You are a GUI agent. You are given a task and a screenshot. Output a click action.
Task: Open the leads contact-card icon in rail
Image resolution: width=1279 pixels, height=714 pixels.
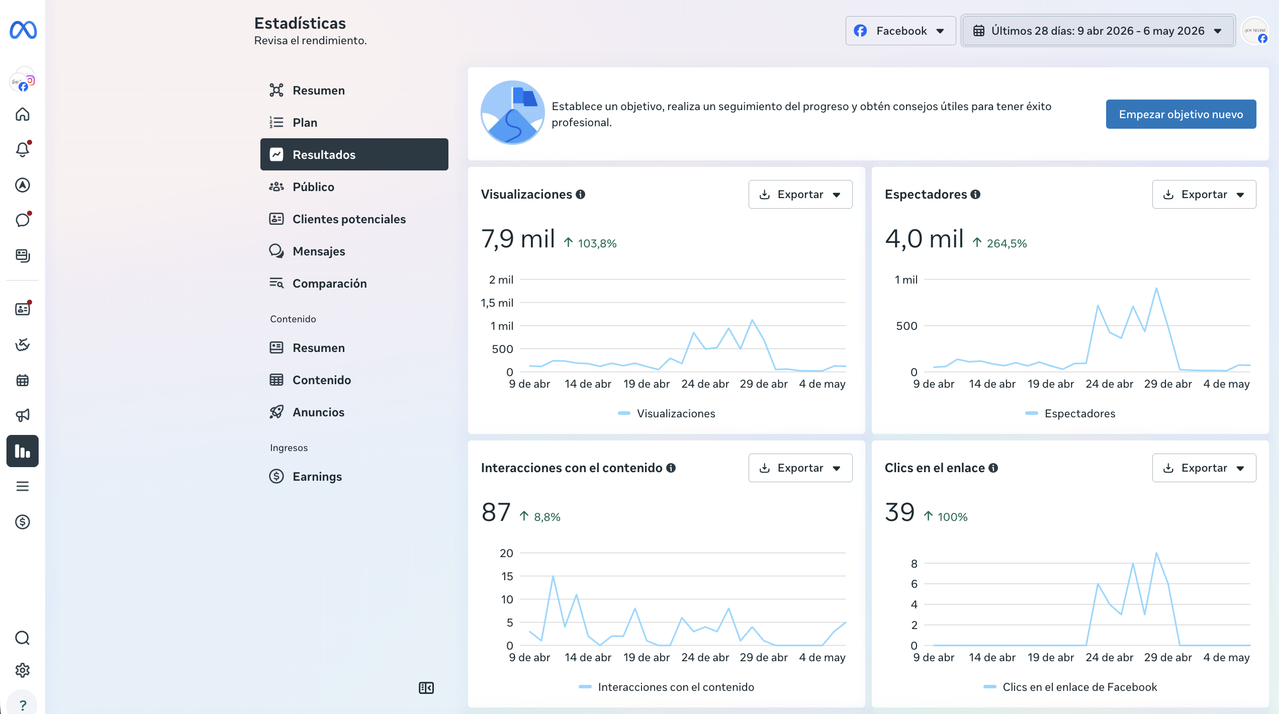tap(23, 309)
